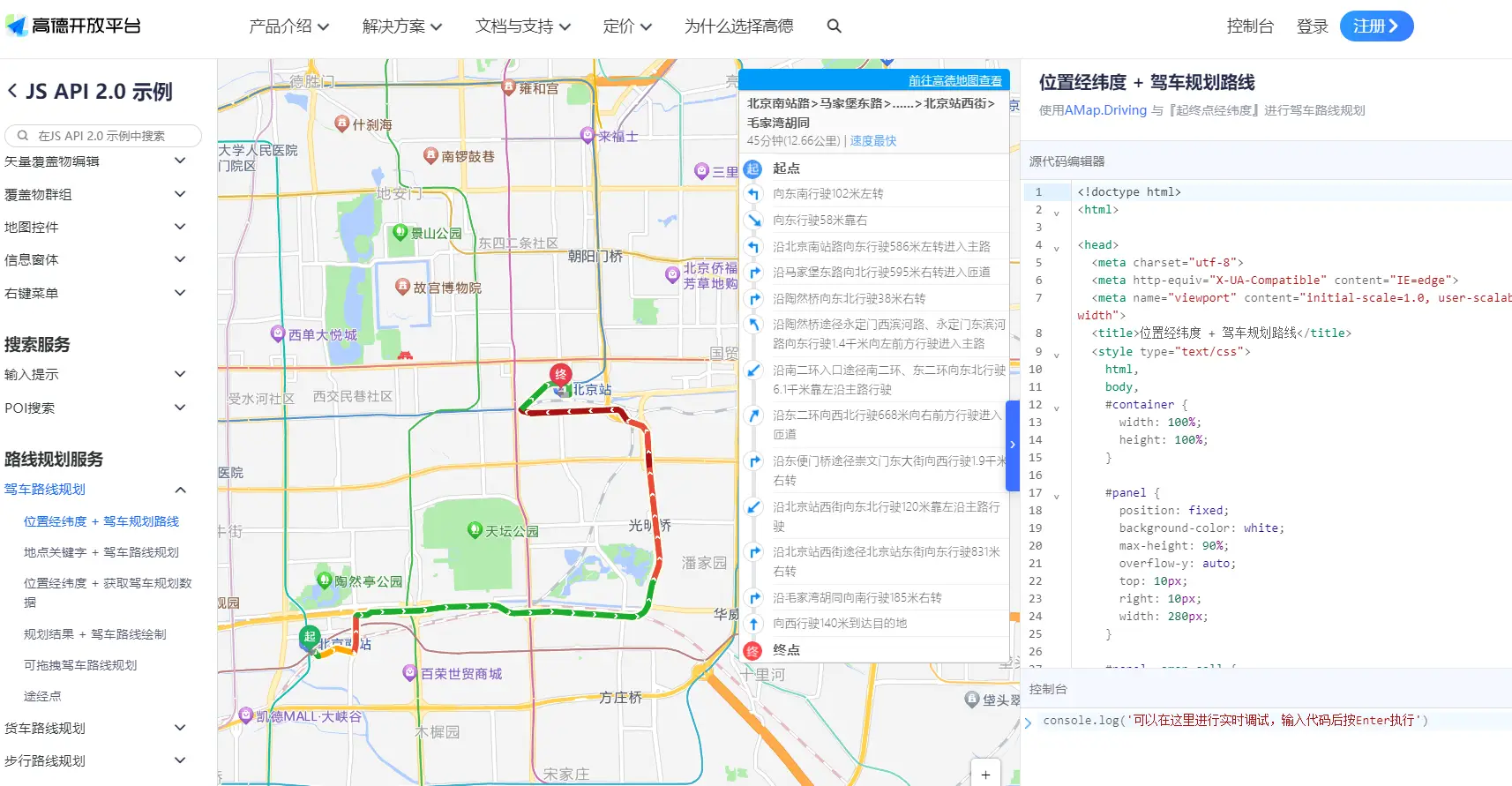Click 景山公园 POI icon on map
The image size is (1512, 786).
coord(400,232)
